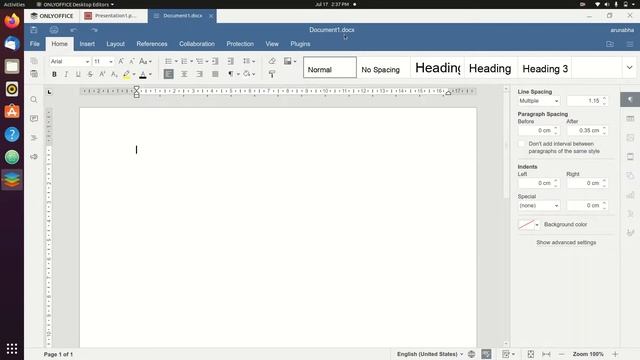Open the Layout tab

[x=116, y=44]
